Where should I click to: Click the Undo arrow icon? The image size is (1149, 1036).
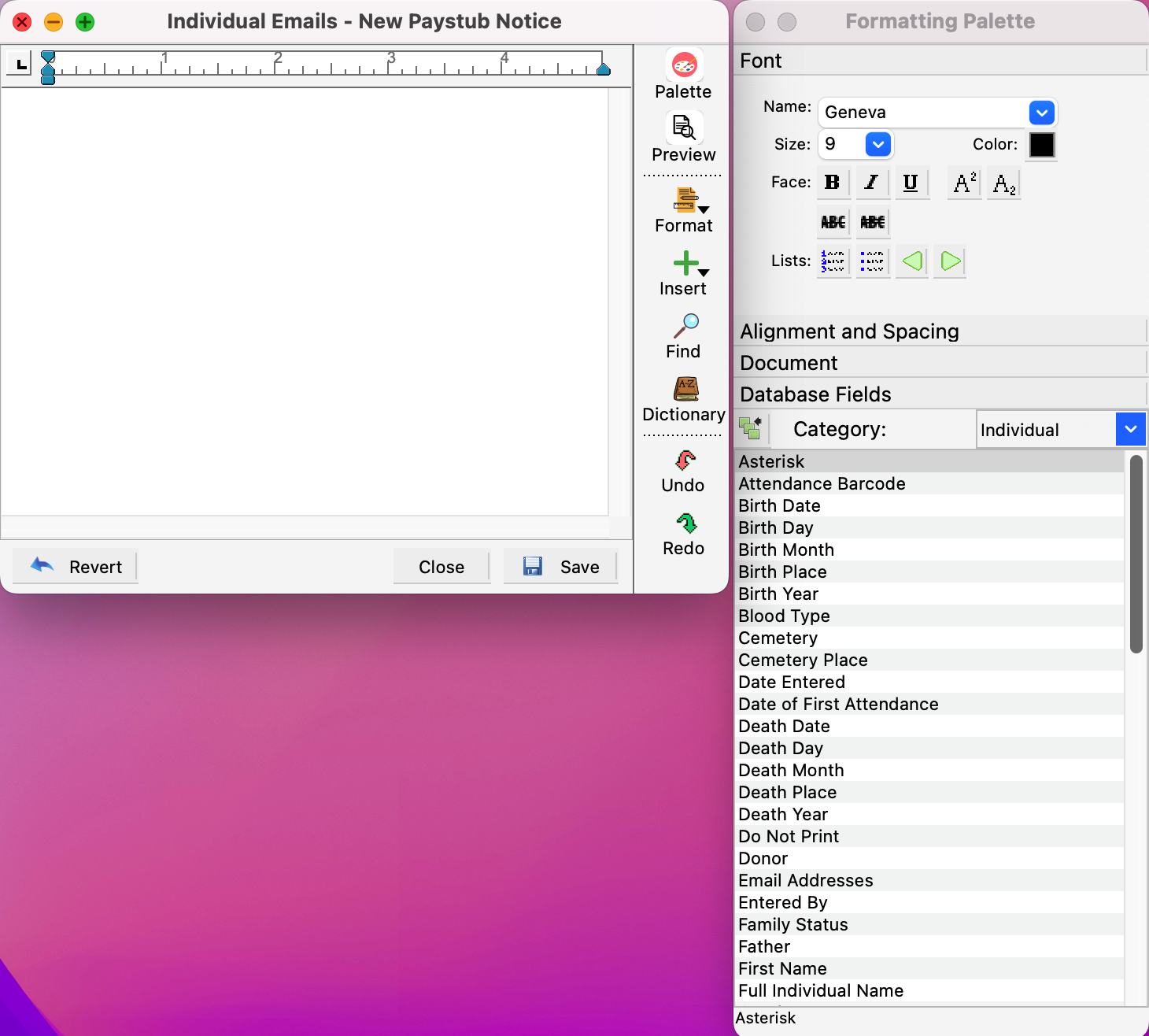(x=685, y=461)
